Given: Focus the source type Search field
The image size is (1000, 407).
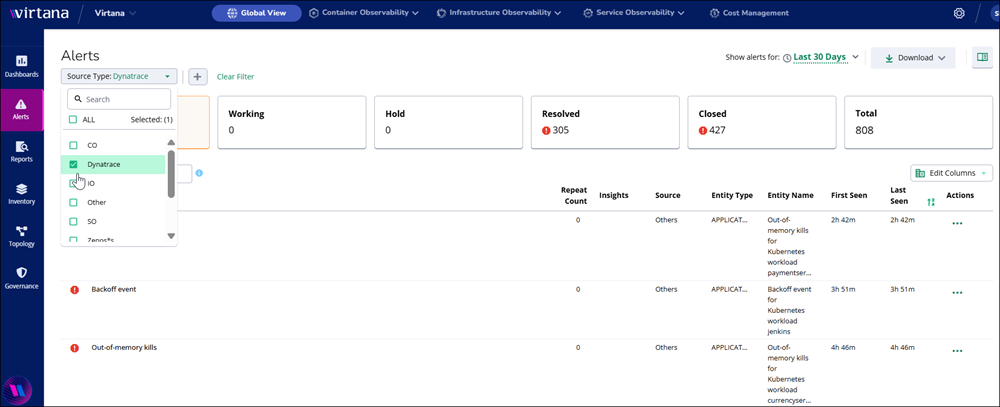Looking at the screenshot, I should [119, 99].
